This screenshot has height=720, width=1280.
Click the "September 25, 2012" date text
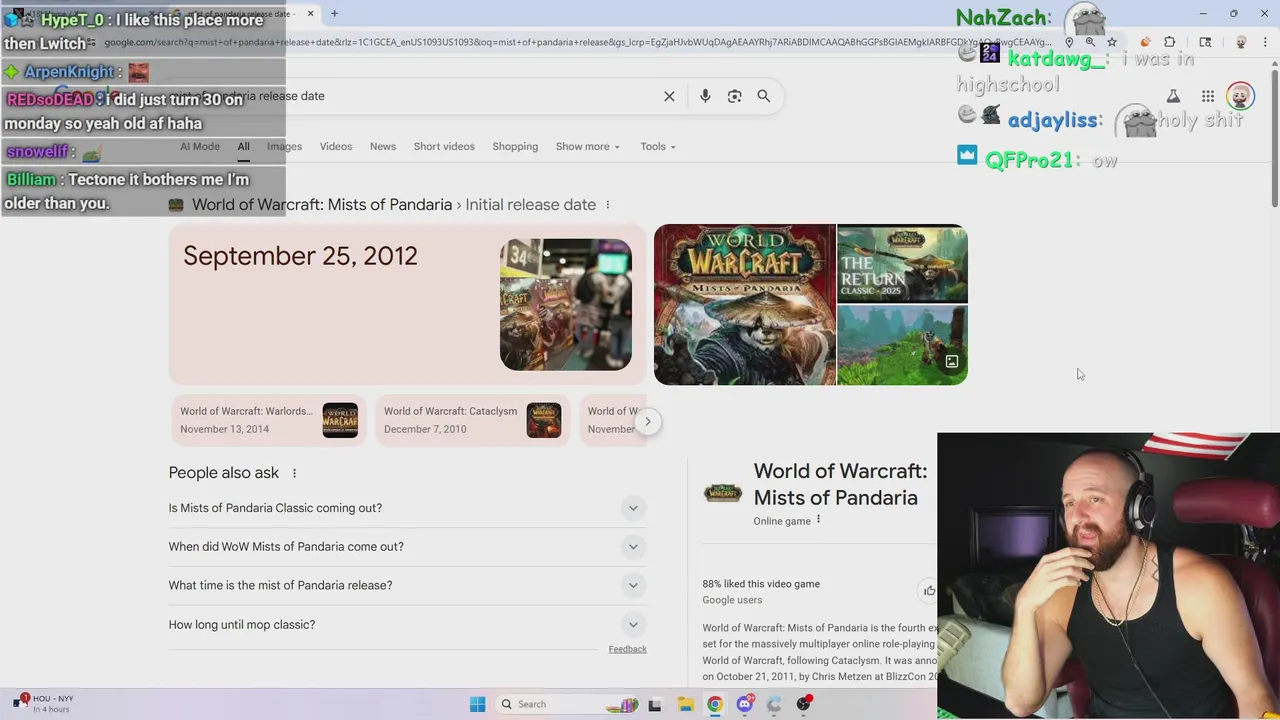(x=300, y=256)
